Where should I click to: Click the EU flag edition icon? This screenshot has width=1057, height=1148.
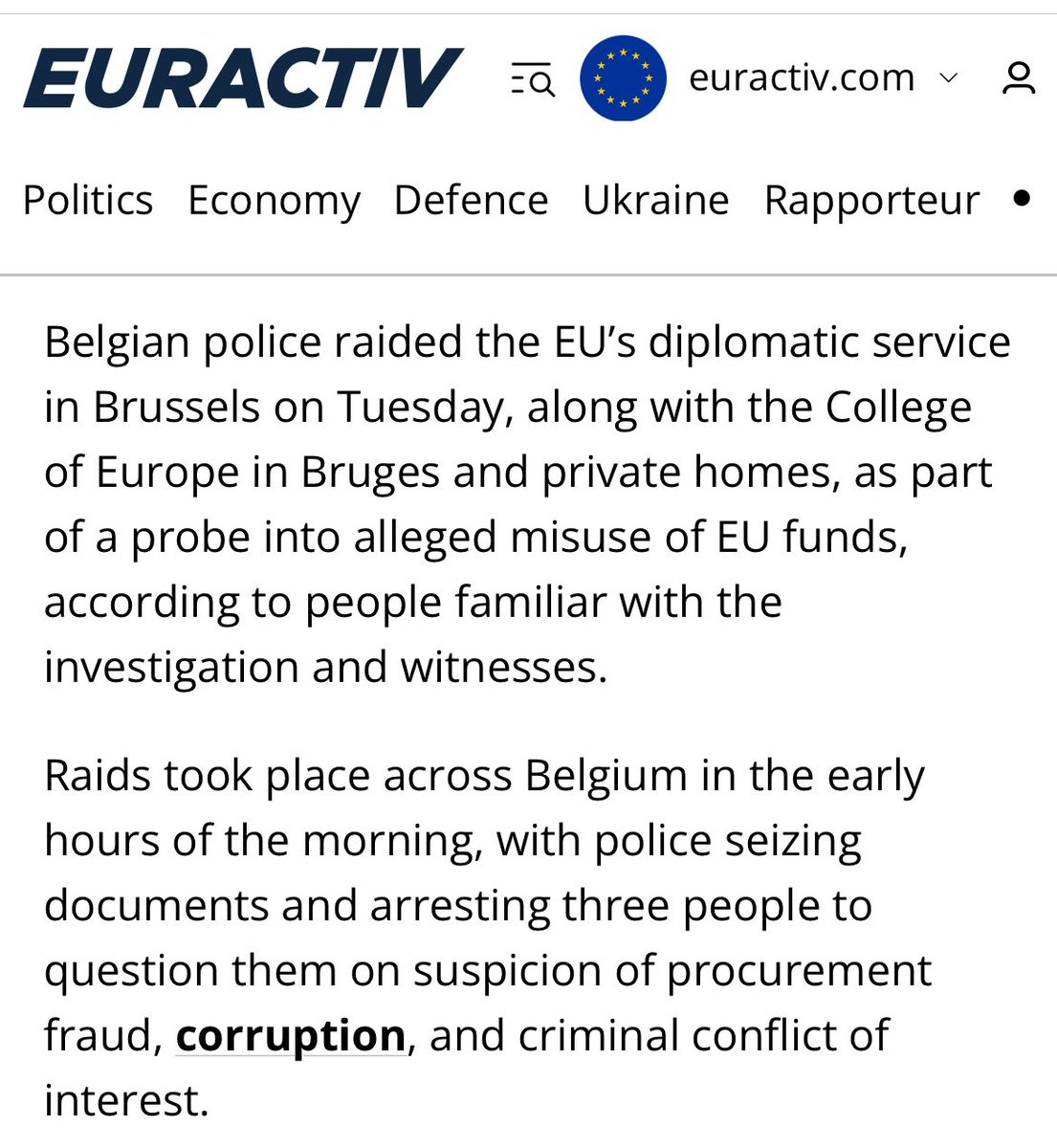pos(623,78)
